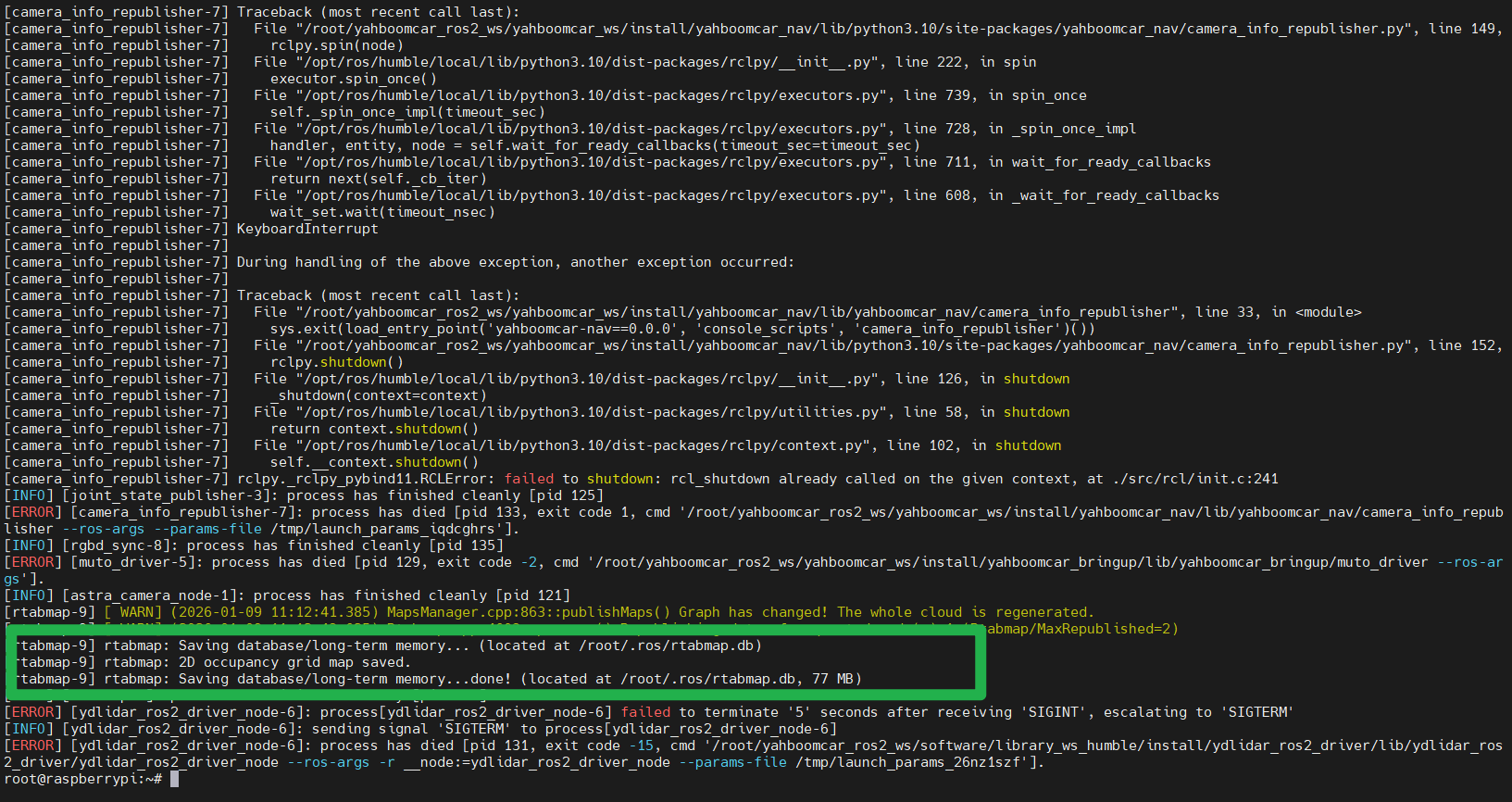Click the 'root@raspberrypi:~#' shell prompt text
Screen dimensions: 1512x802
coord(83,779)
